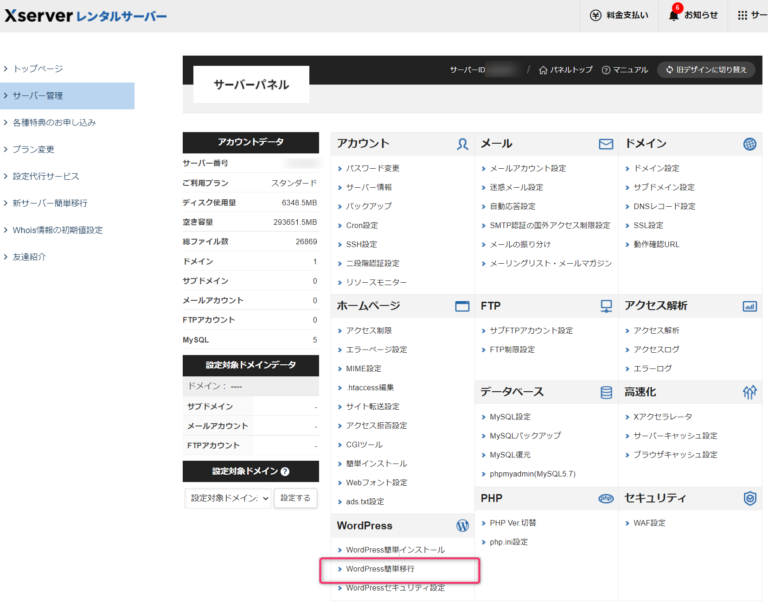The image size is (768, 616).
Task: Click the データベース database icon
Action: tap(606, 392)
